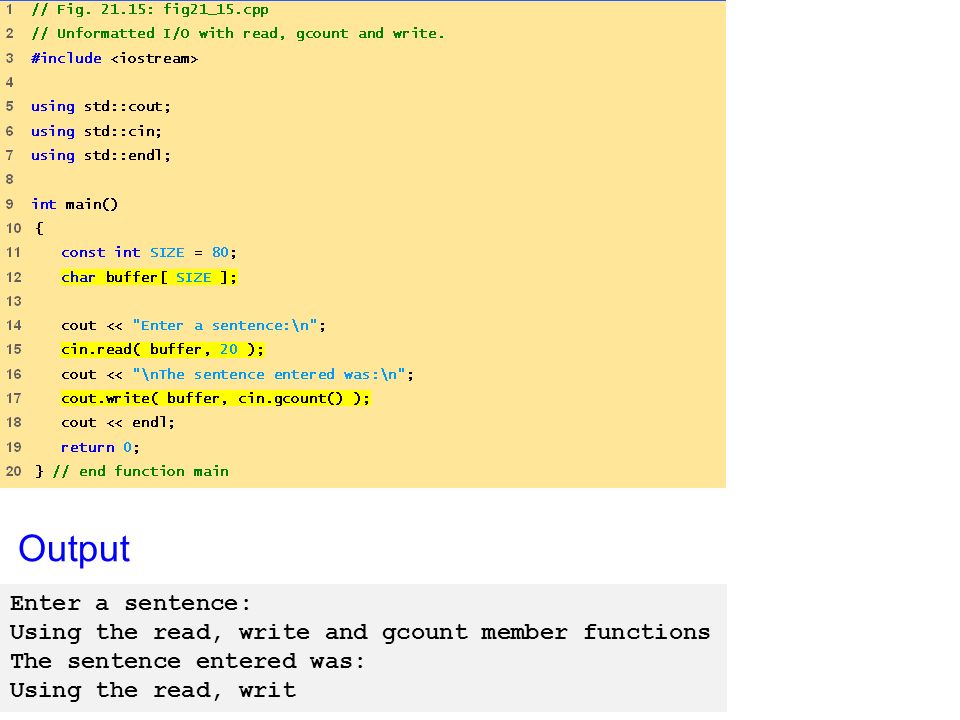Click 'using std::cin;' line
Viewport: 960px width, 720px height.
point(97,131)
